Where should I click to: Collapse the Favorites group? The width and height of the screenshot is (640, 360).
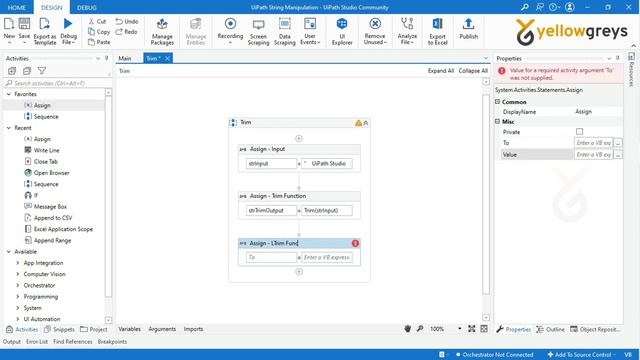(9, 94)
